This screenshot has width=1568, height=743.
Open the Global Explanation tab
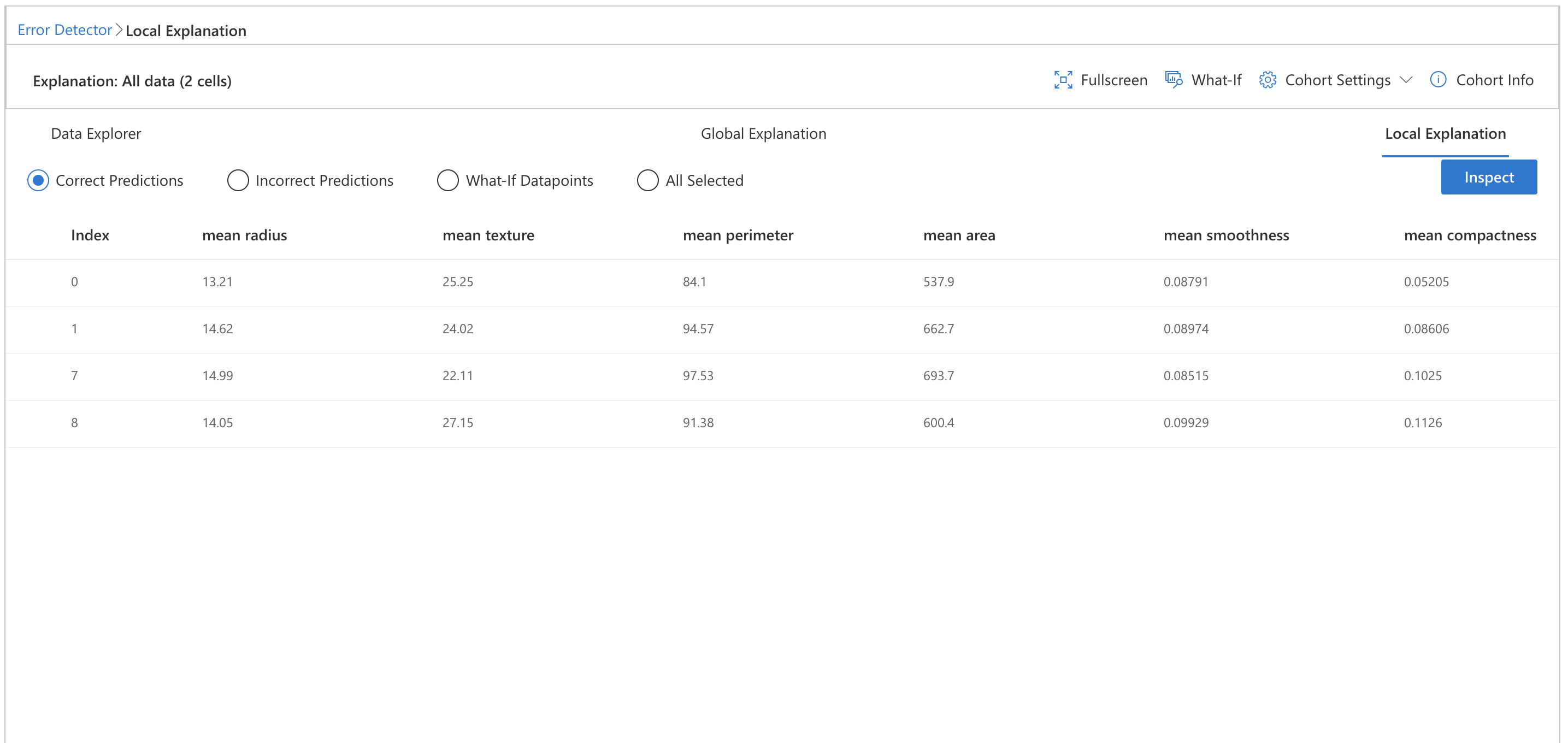click(x=764, y=133)
